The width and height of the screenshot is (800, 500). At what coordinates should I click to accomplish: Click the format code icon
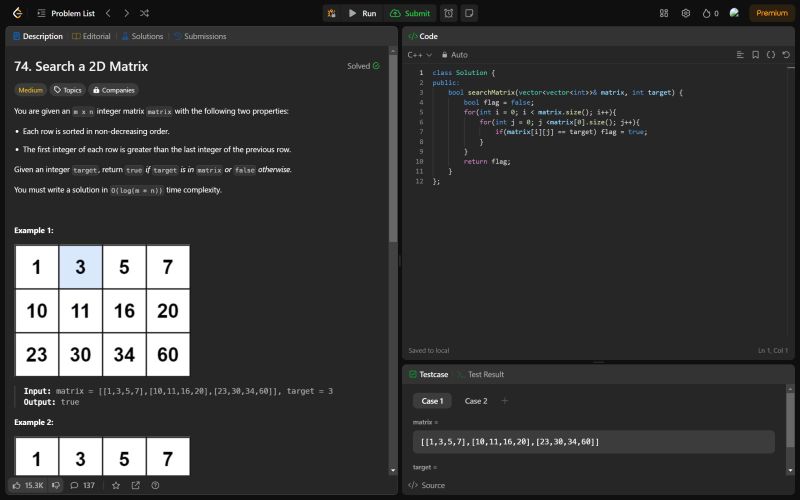coord(740,55)
